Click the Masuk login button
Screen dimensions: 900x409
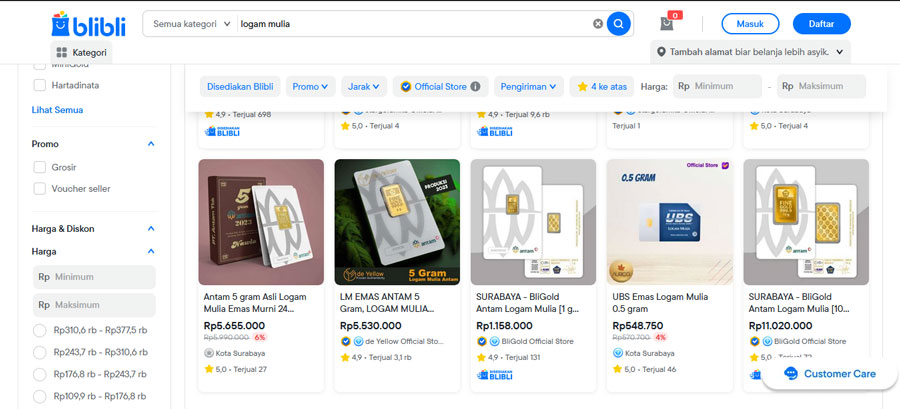click(749, 24)
